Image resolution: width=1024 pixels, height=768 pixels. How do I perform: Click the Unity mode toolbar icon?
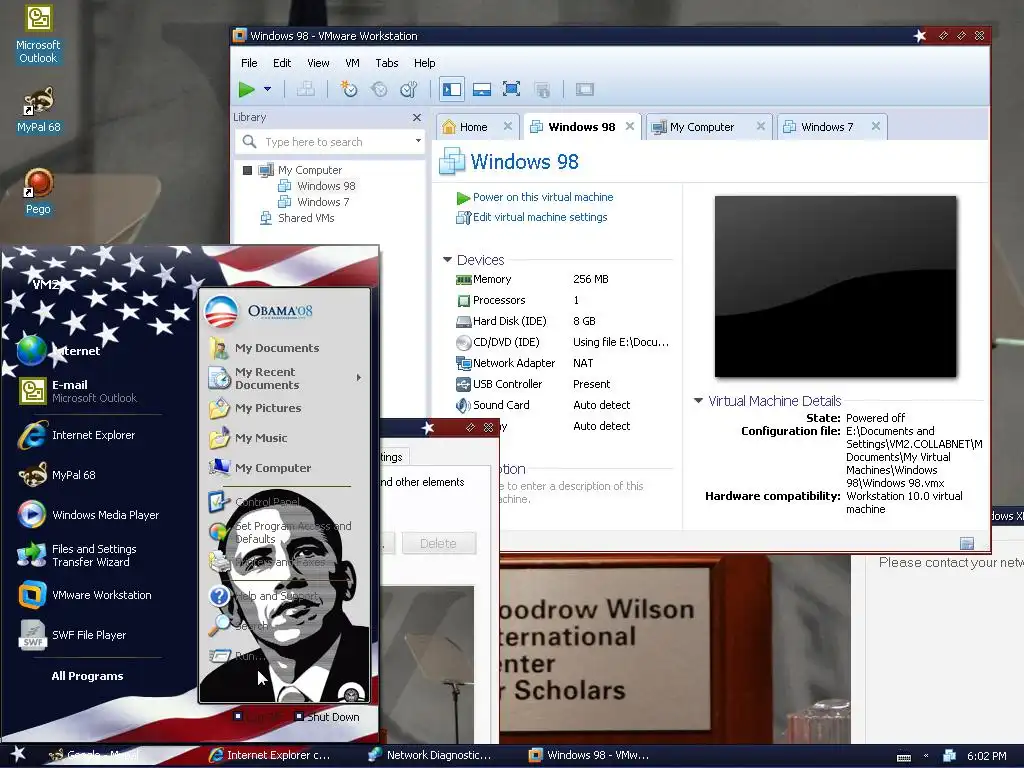click(542, 89)
